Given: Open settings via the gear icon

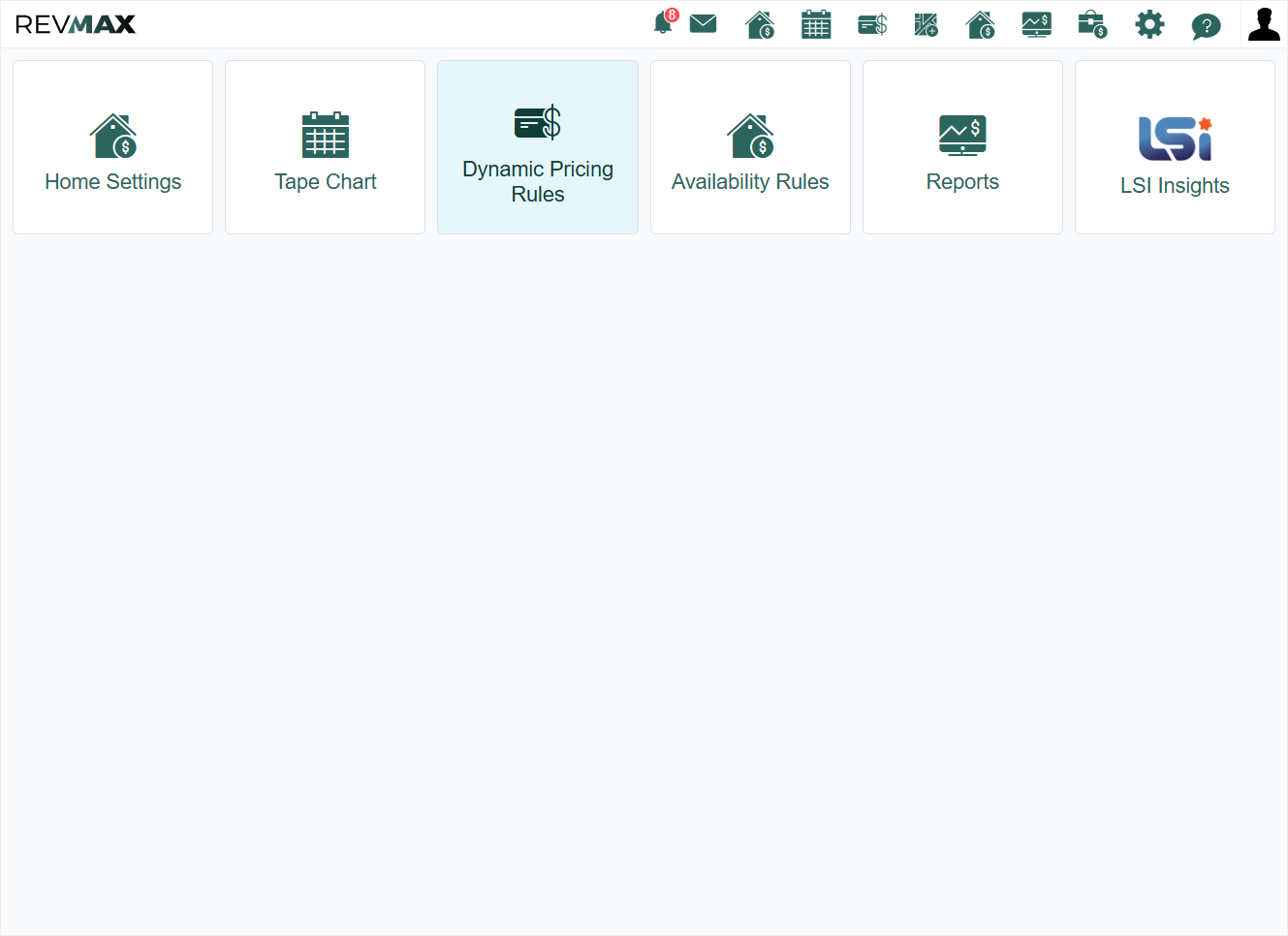Looking at the screenshot, I should pos(1149,24).
